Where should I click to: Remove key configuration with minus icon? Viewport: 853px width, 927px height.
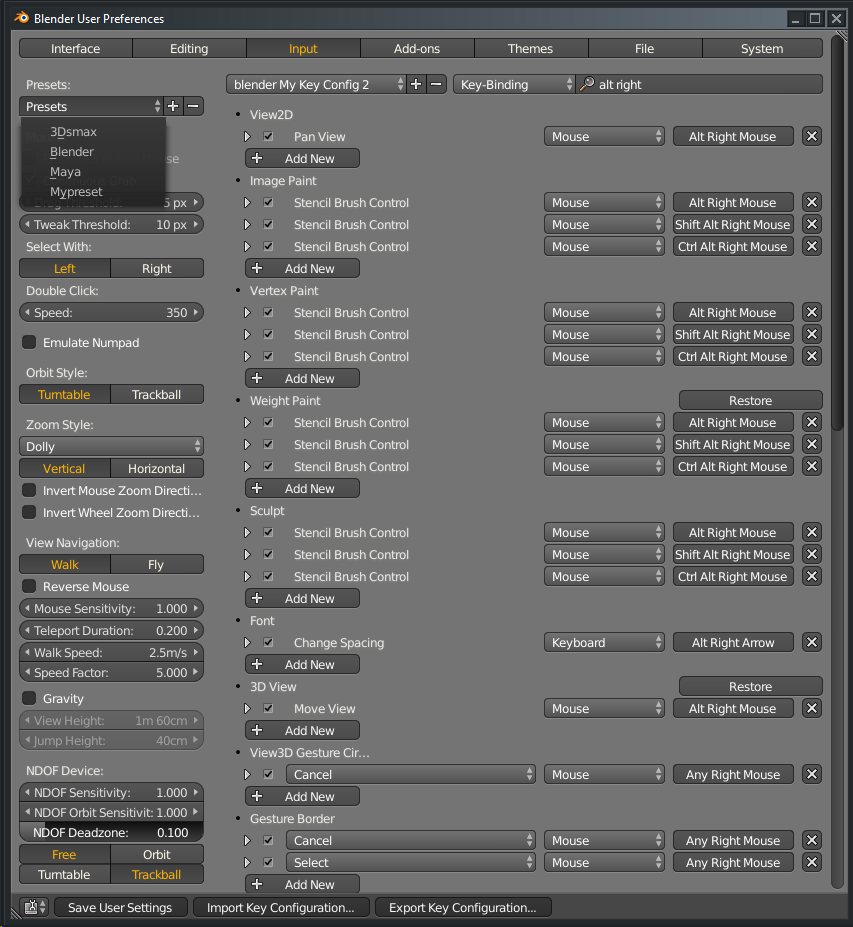436,85
